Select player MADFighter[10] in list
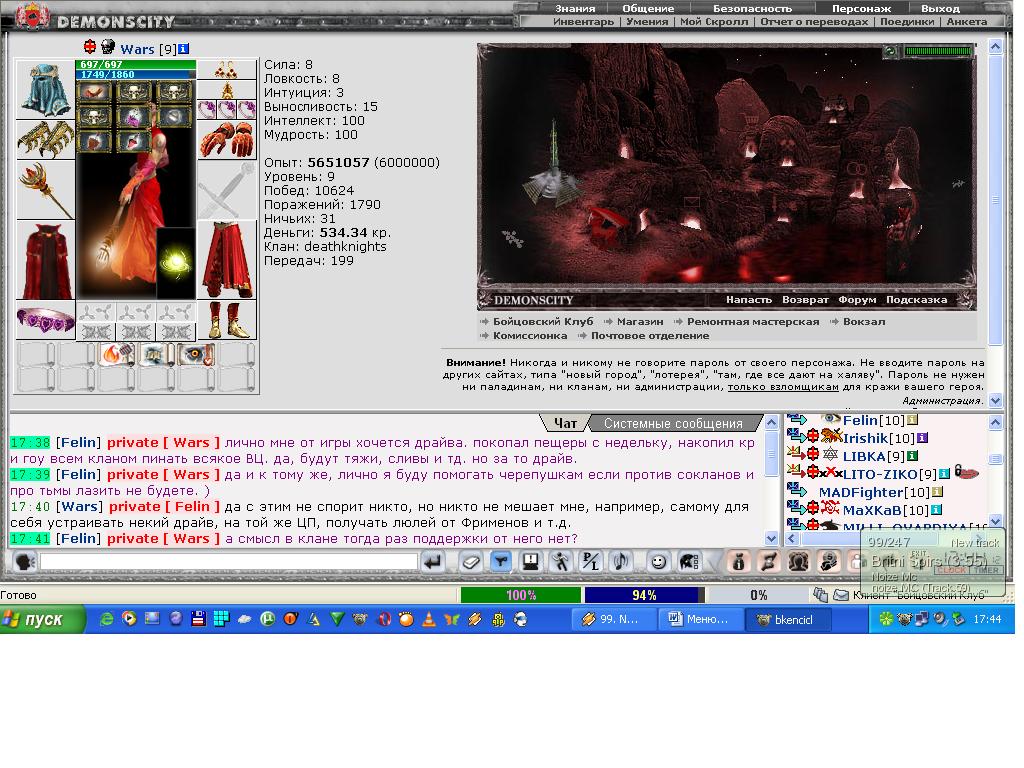 [874, 492]
